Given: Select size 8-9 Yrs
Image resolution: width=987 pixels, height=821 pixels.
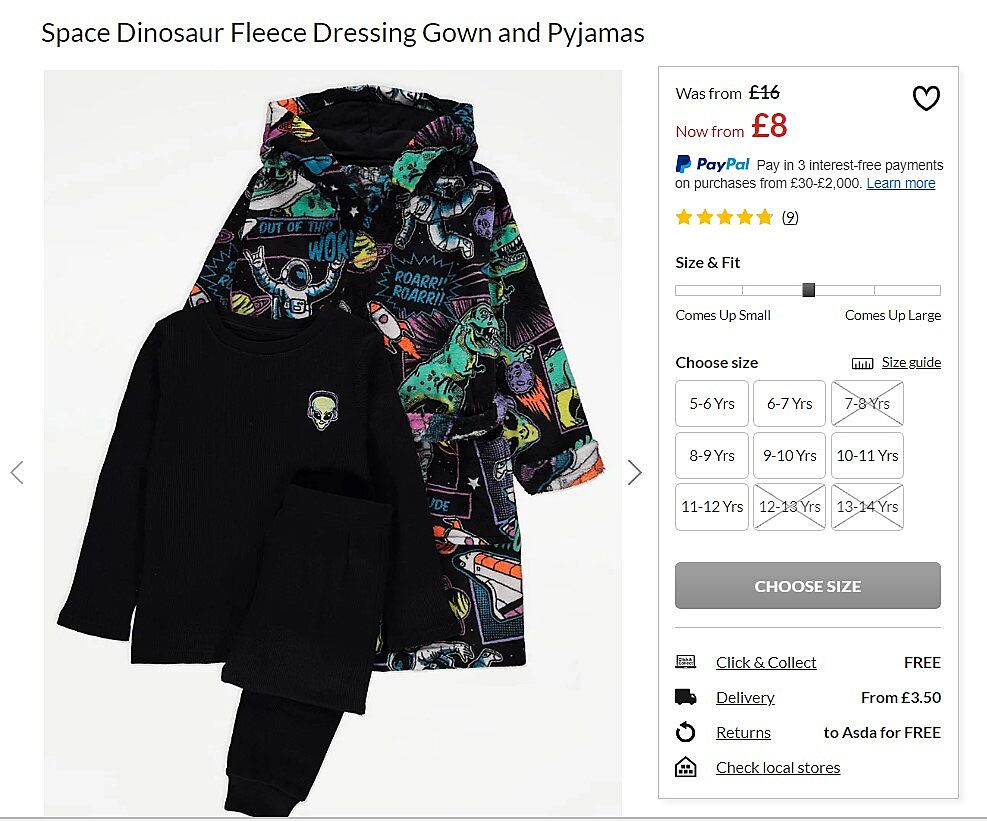Looking at the screenshot, I should 712,455.
